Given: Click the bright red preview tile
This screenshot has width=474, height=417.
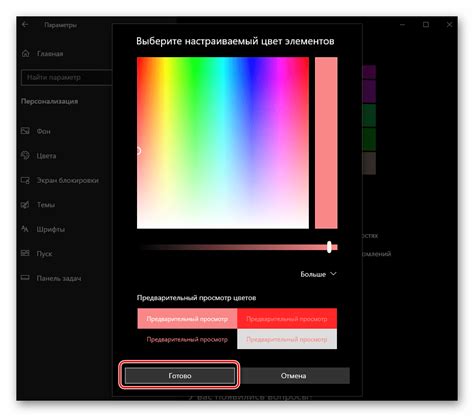Looking at the screenshot, I should coord(287,318).
